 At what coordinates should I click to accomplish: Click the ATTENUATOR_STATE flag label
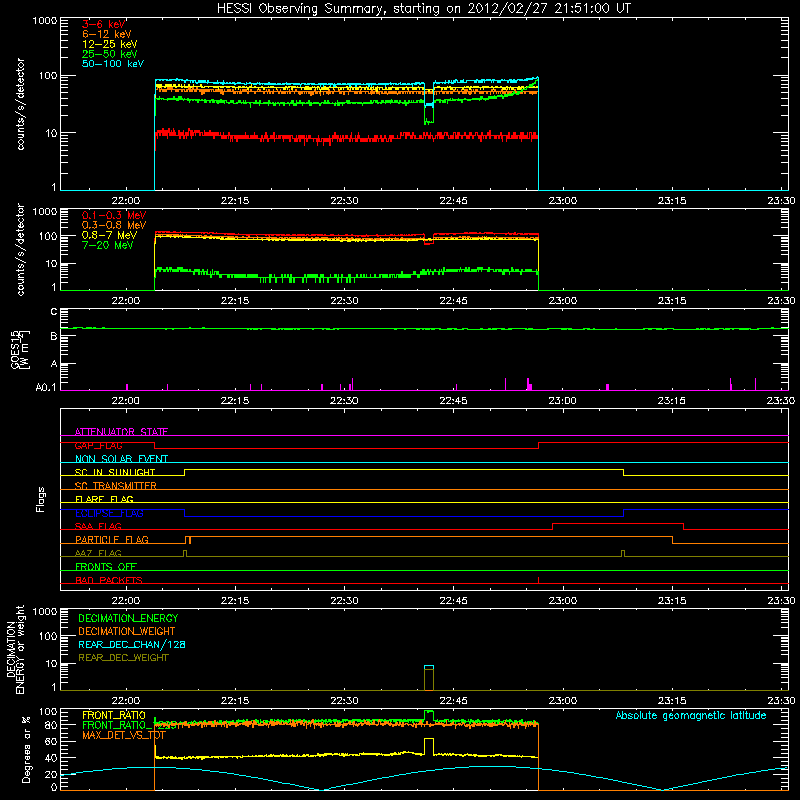[121, 432]
